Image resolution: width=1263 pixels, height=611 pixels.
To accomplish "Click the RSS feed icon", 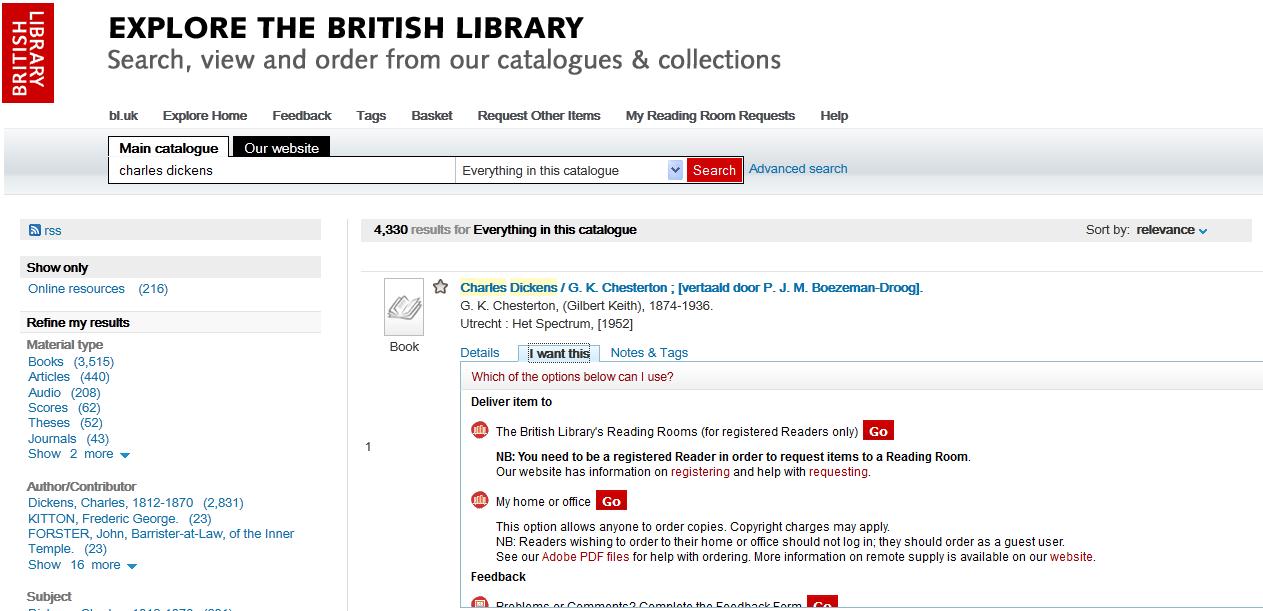I will pyautogui.click(x=35, y=231).
